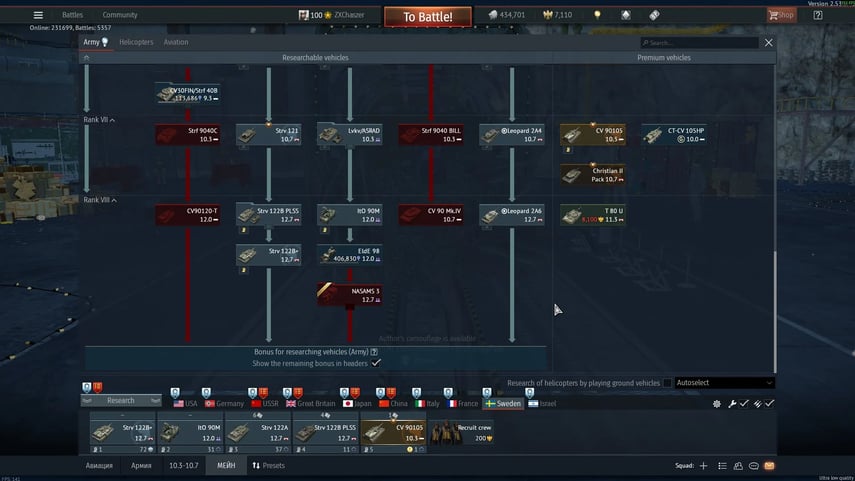The width and height of the screenshot is (855, 481).
Task: Click the T 80 U premium vehicle
Action: tap(592, 214)
